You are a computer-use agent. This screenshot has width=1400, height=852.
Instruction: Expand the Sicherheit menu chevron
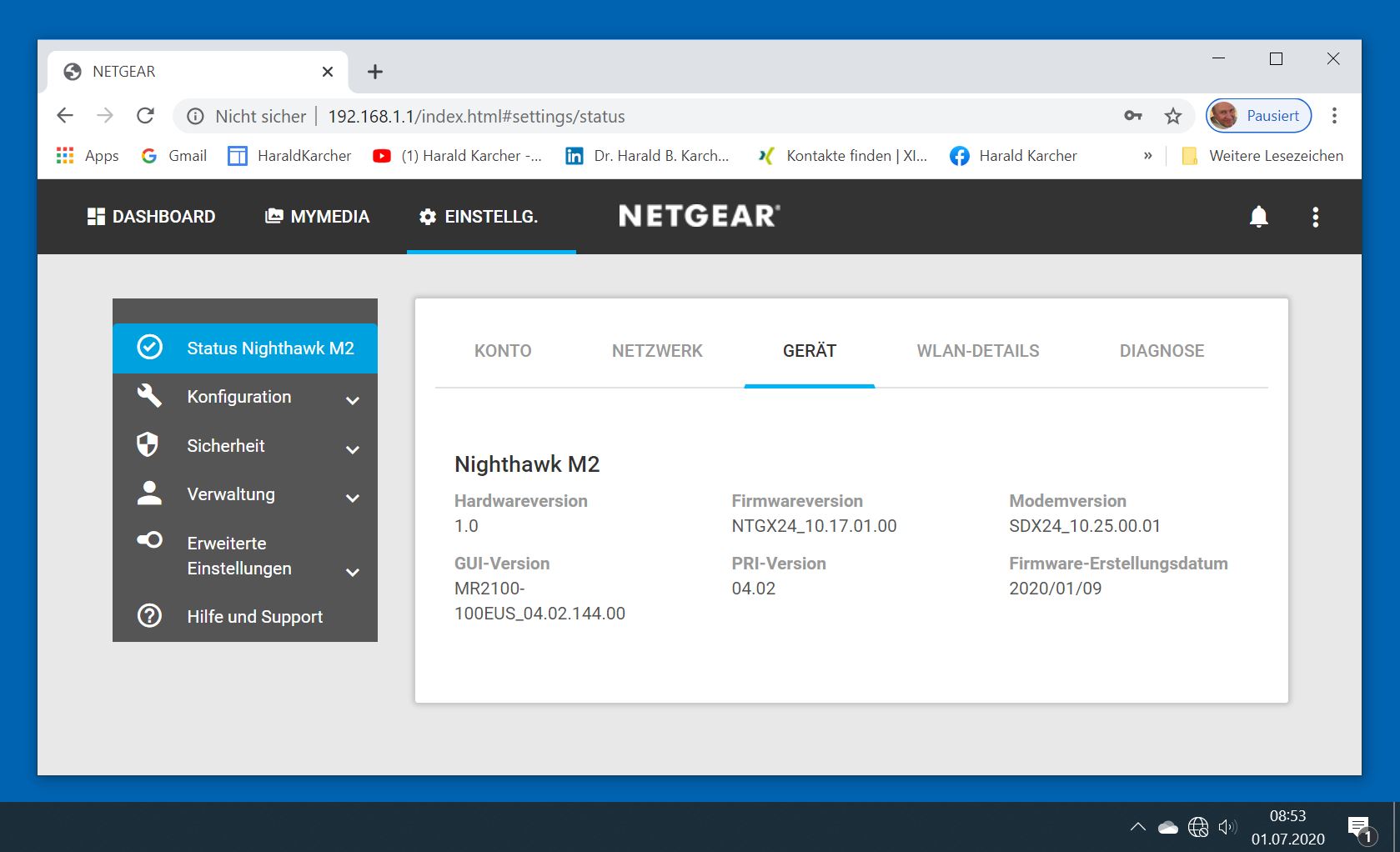coord(353,449)
